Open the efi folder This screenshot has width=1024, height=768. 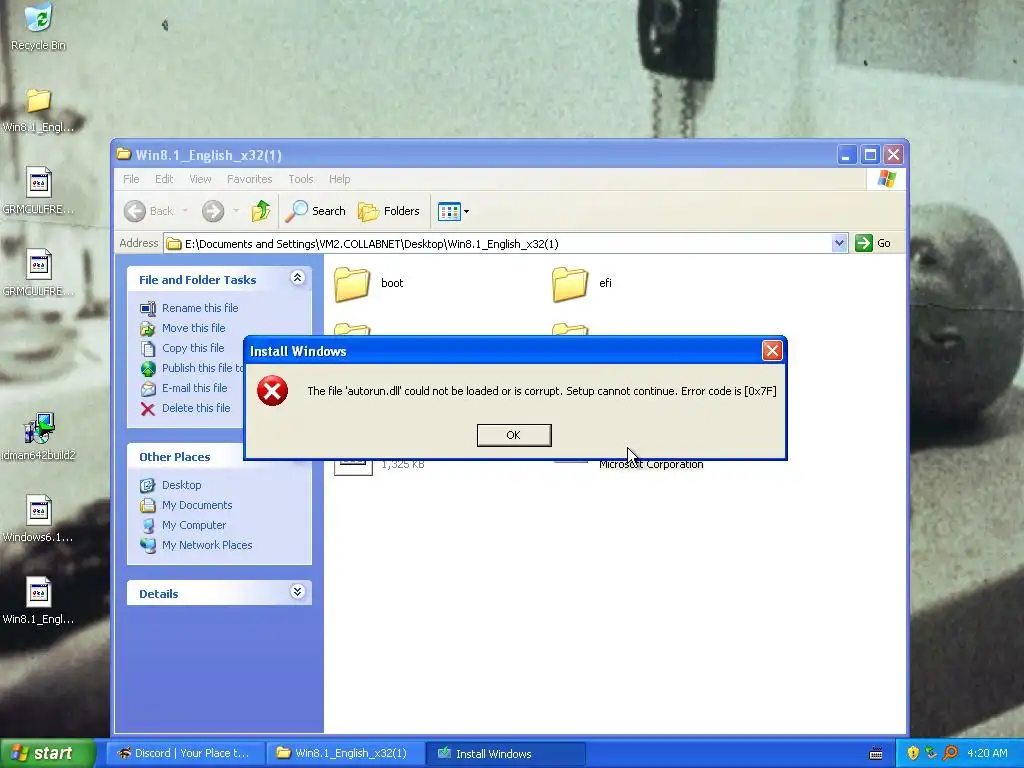[583, 283]
